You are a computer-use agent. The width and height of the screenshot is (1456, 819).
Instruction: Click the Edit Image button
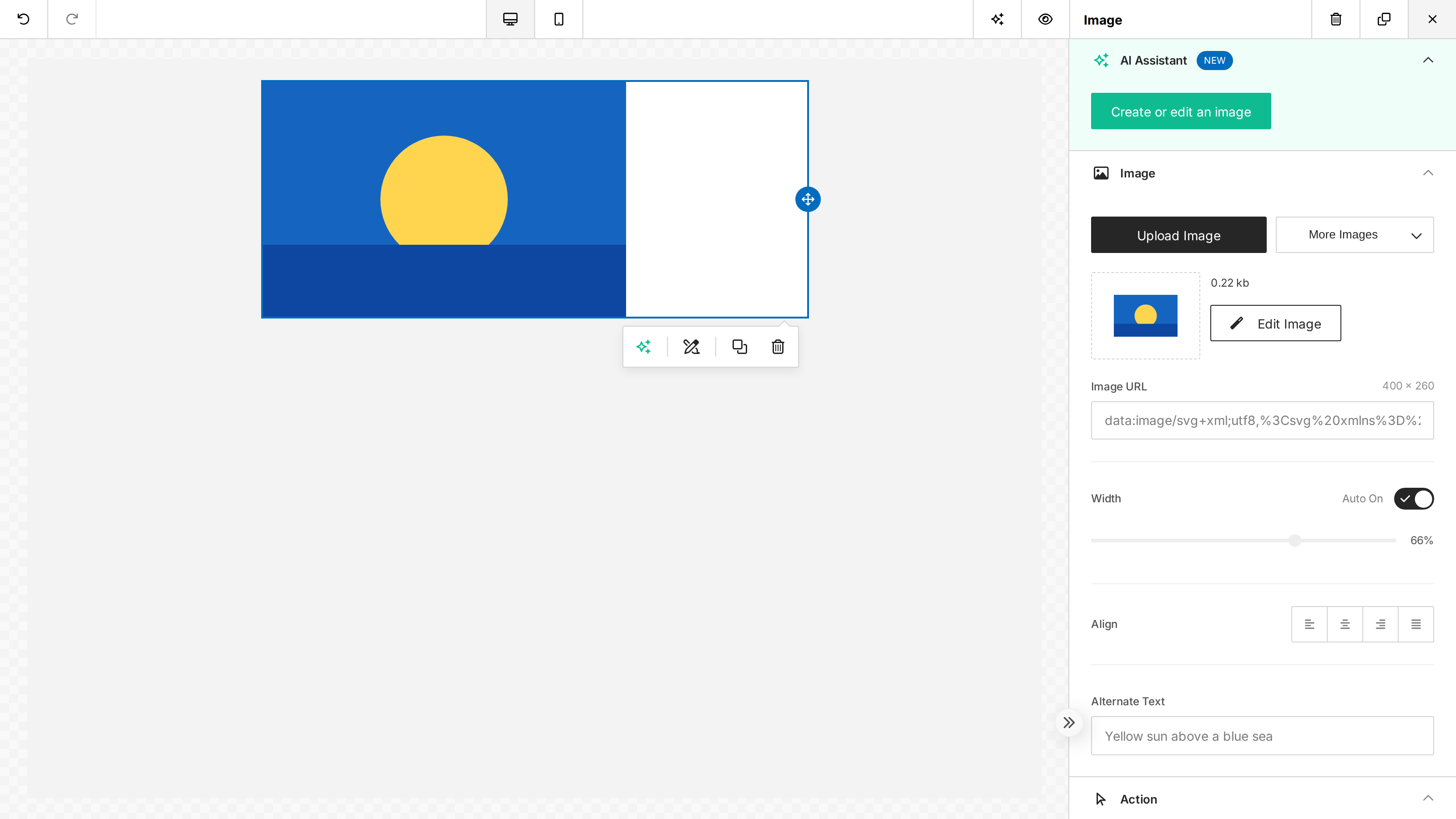coord(1275,324)
